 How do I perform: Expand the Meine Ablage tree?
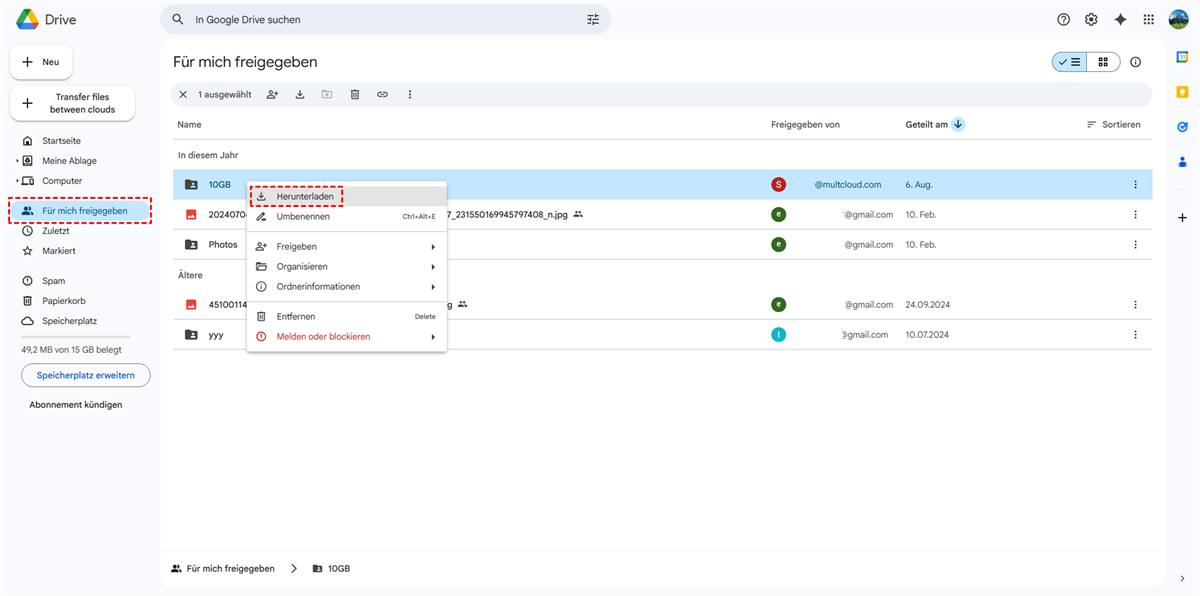click(x=17, y=161)
